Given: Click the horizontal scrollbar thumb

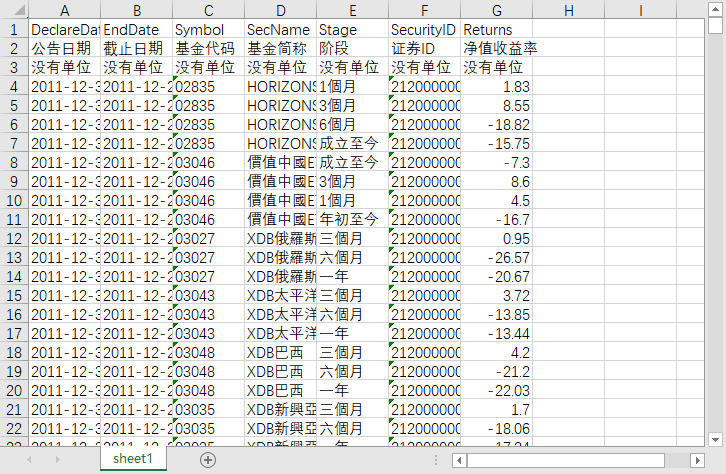Looking at the screenshot, I should (566, 460).
